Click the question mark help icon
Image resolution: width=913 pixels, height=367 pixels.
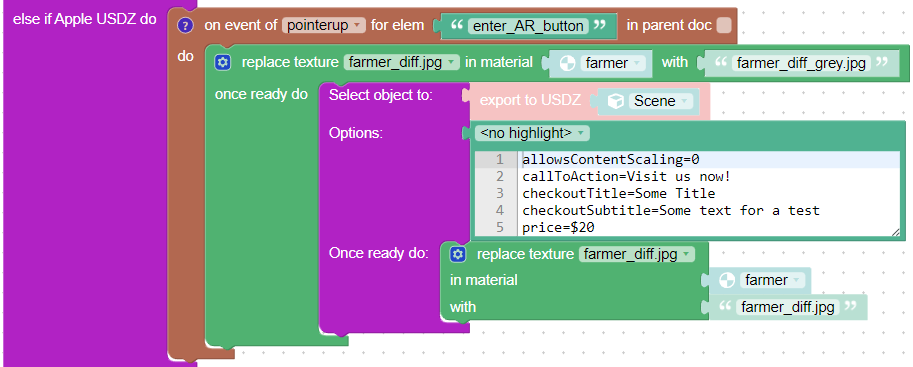185,26
